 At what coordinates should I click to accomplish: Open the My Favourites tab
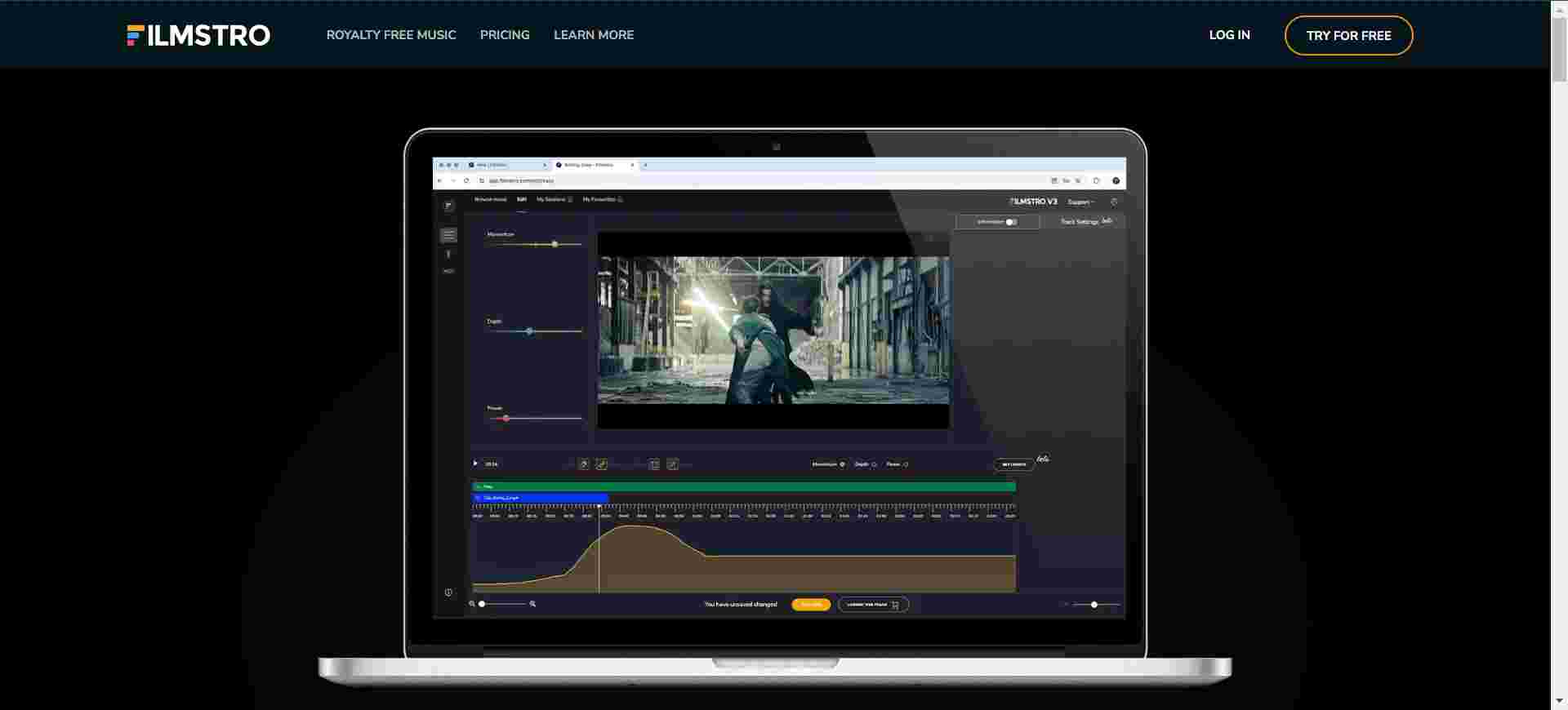(603, 199)
